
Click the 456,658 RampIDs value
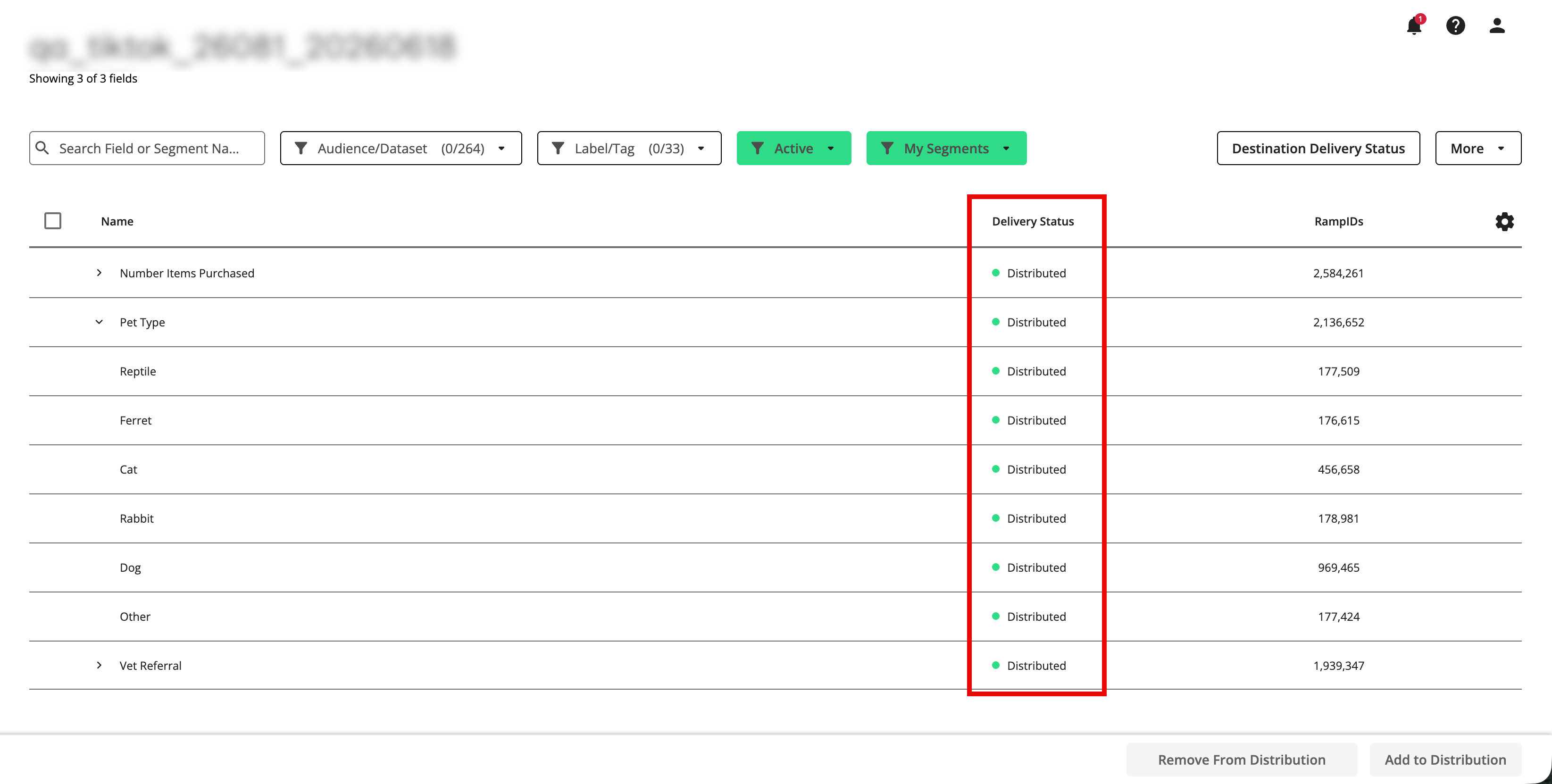point(1338,469)
